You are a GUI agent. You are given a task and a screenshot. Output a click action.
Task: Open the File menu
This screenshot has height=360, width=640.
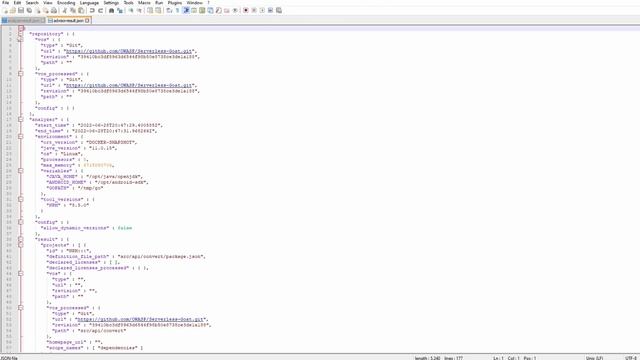tap(5, 3)
